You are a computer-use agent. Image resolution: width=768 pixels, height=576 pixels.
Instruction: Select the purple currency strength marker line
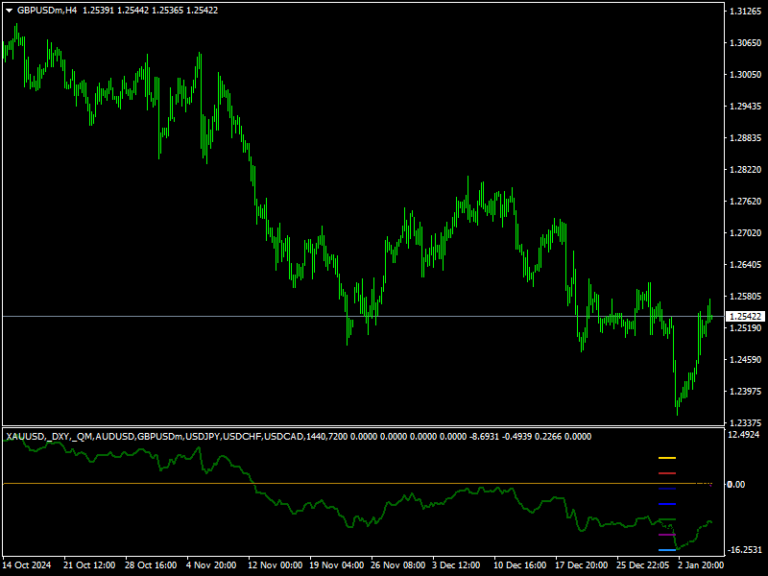click(x=667, y=535)
